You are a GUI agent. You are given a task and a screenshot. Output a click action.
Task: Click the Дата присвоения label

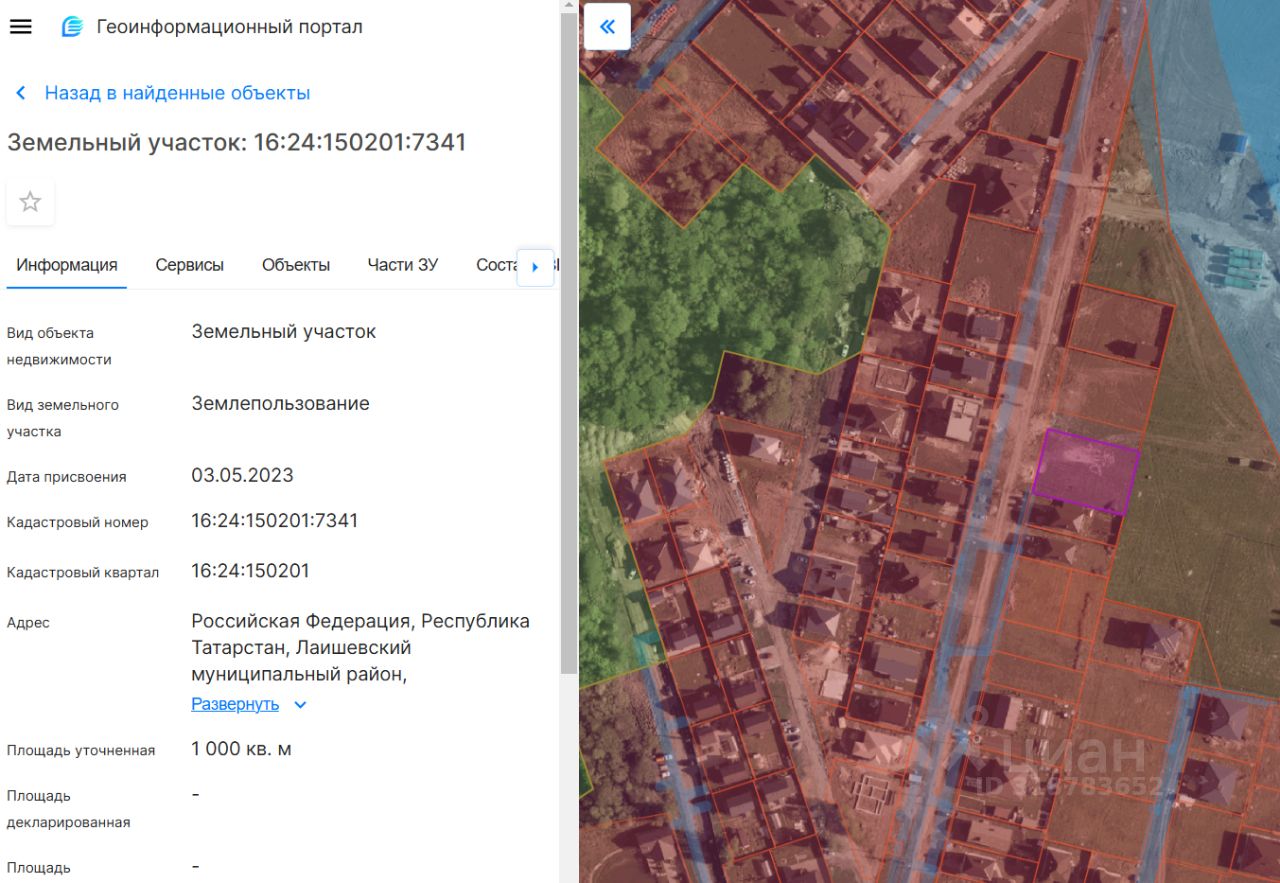click(67, 477)
